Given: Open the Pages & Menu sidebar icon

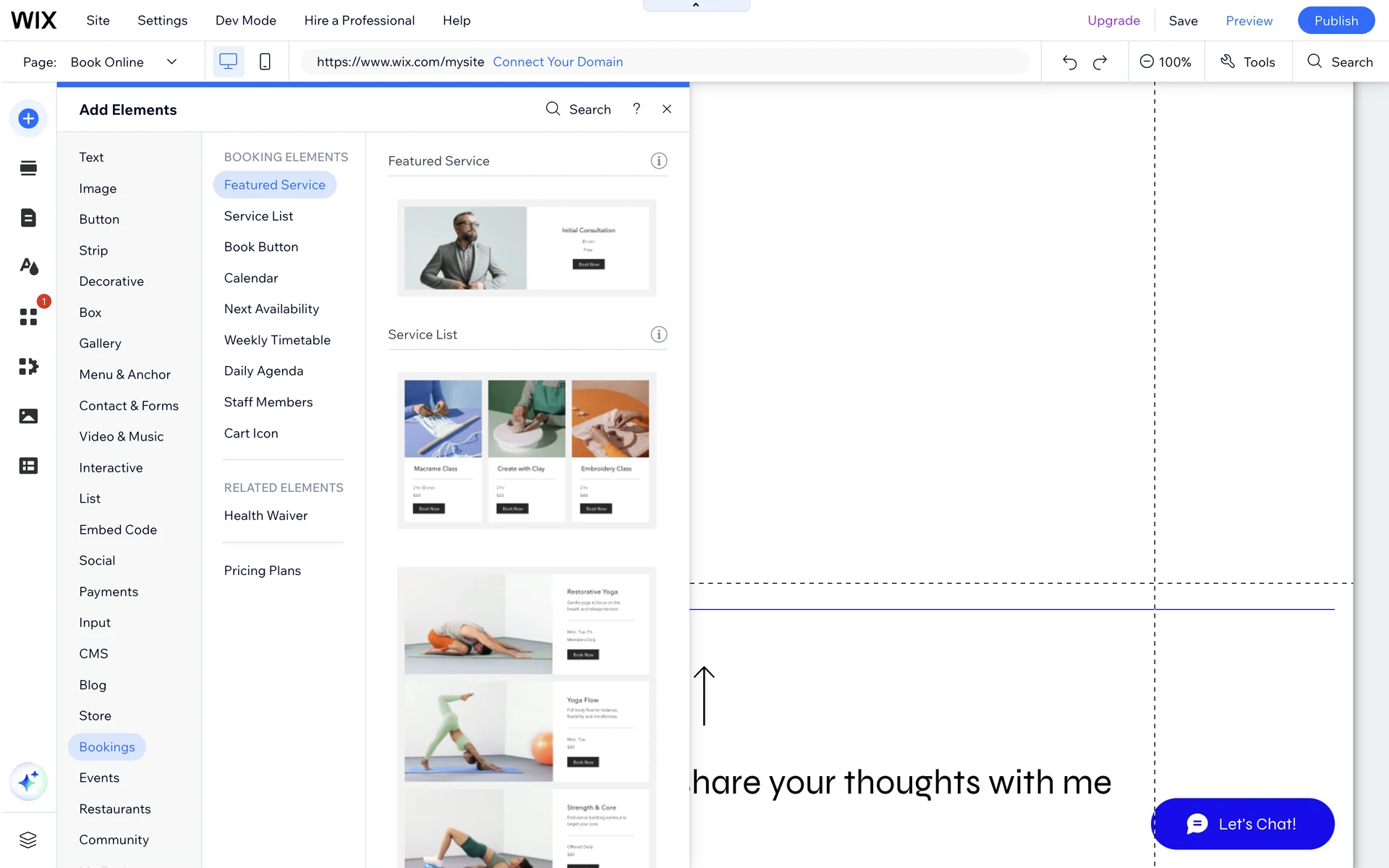Looking at the screenshot, I should click(28, 218).
